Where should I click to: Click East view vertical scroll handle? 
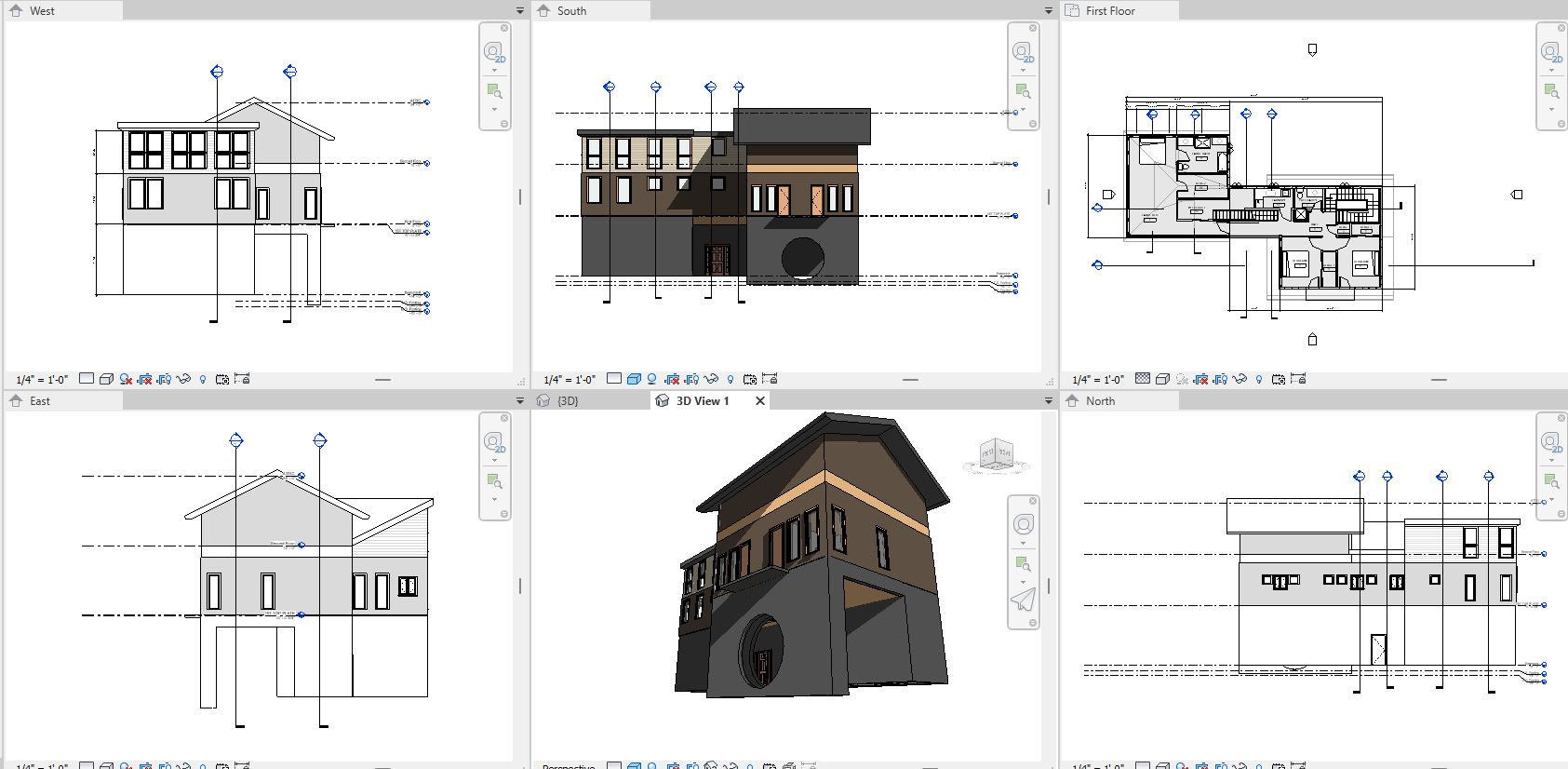[520, 586]
